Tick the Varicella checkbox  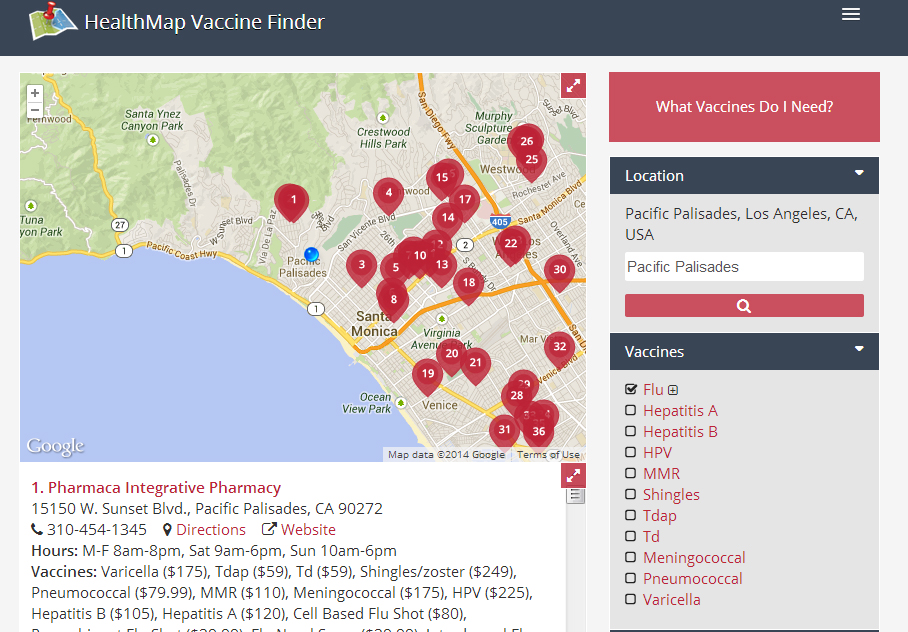pyautogui.click(x=631, y=599)
